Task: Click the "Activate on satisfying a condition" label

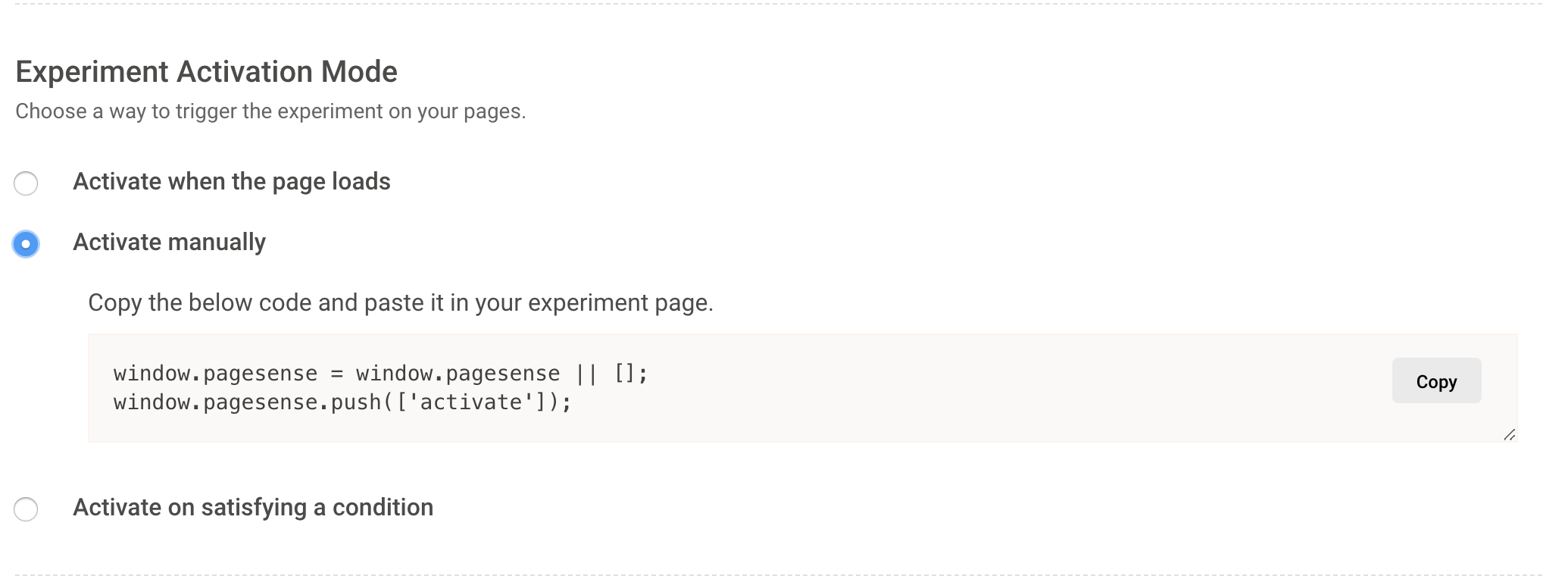Action: point(253,508)
